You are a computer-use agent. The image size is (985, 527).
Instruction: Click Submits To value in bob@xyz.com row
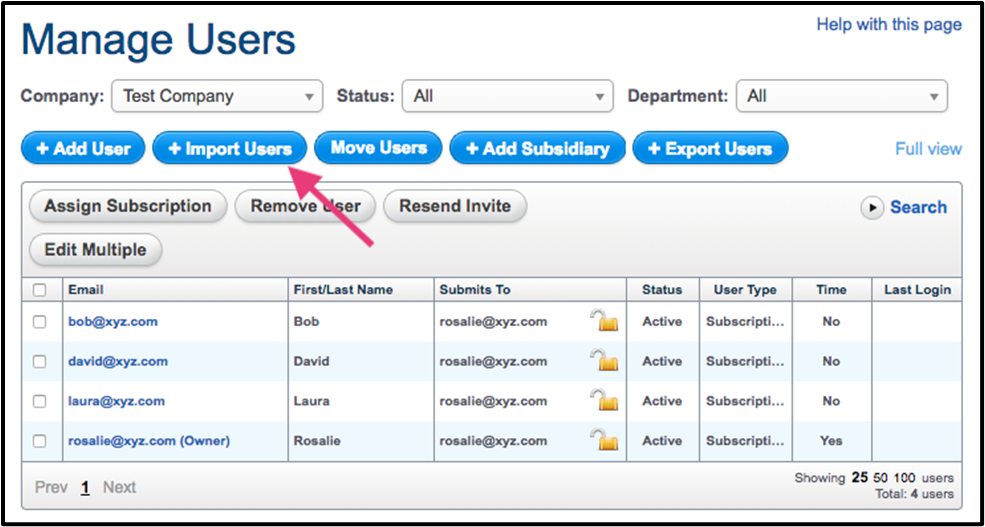[x=493, y=322]
